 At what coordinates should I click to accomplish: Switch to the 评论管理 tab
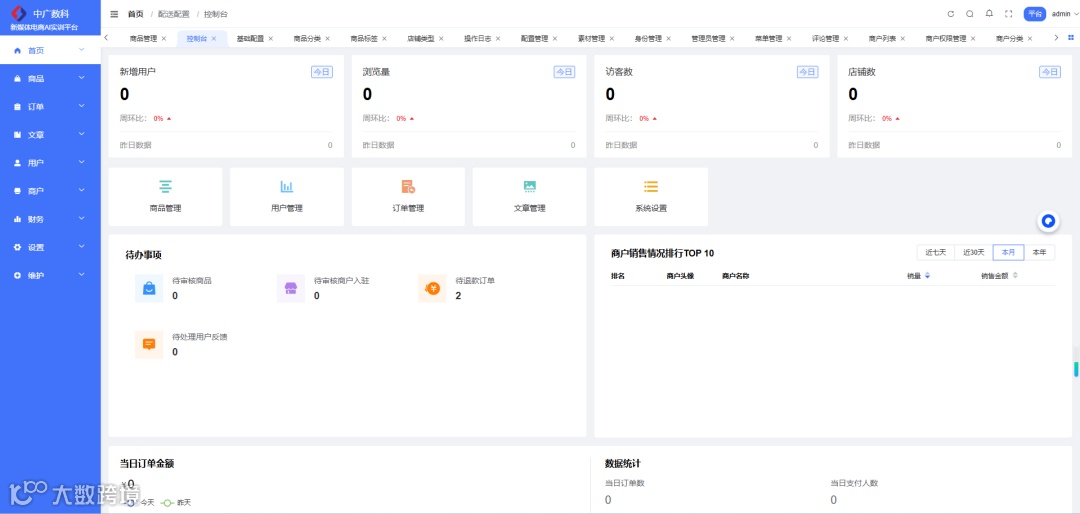point(825,39)
